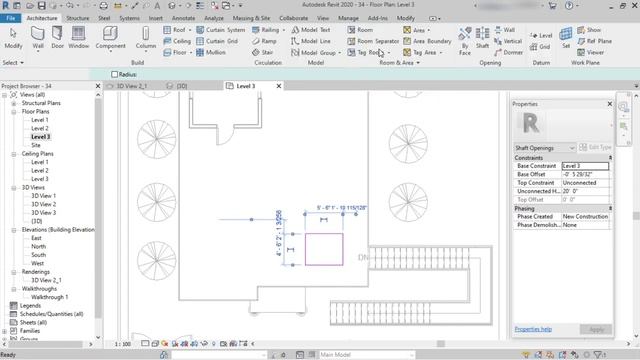
Task: Open the Floor dropdown arrow
Action: pyautogui.click(x=191, y=53)
